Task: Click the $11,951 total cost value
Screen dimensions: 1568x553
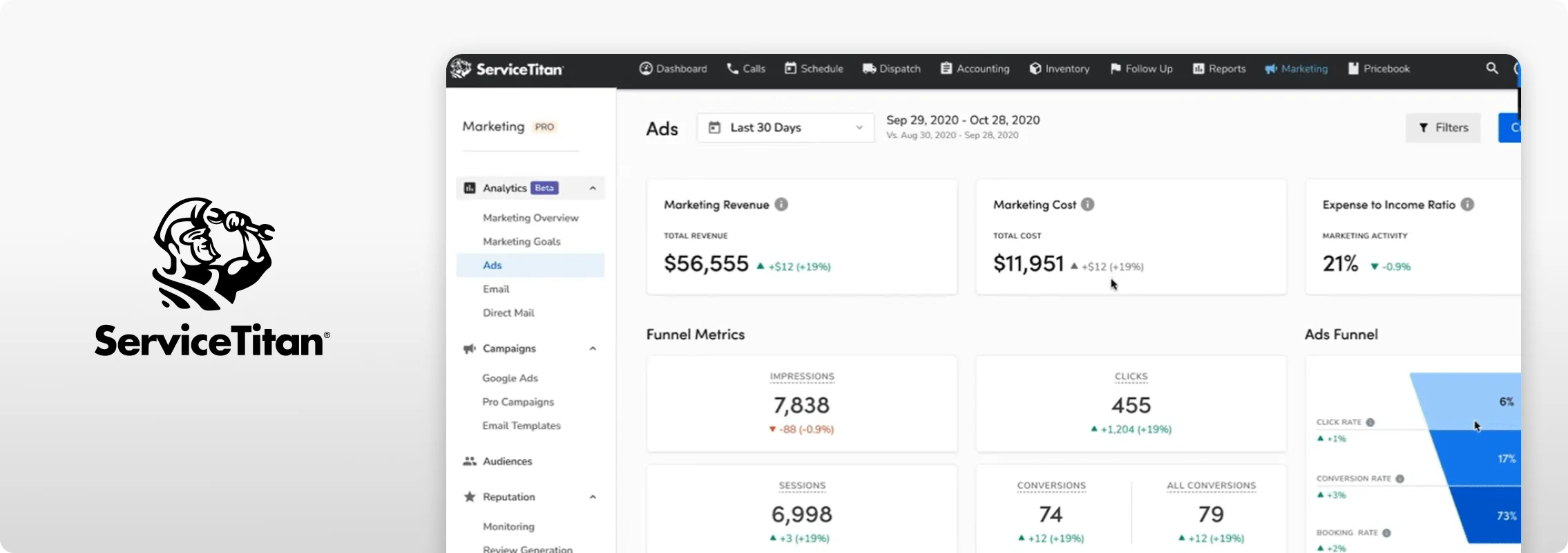Action: [x=1029, y=263]
